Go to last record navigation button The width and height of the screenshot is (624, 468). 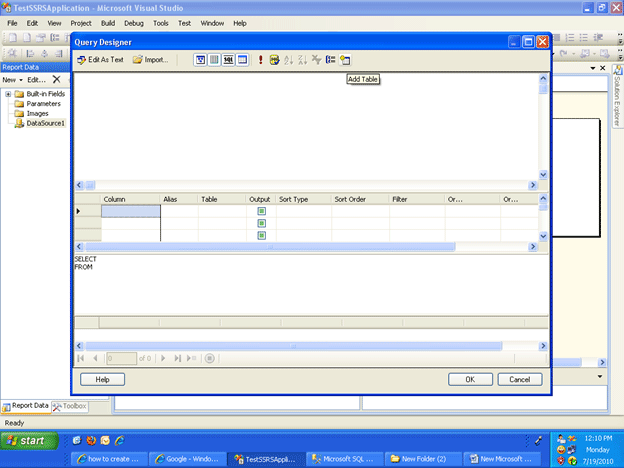pyautogui.click(x=177, y=358)
